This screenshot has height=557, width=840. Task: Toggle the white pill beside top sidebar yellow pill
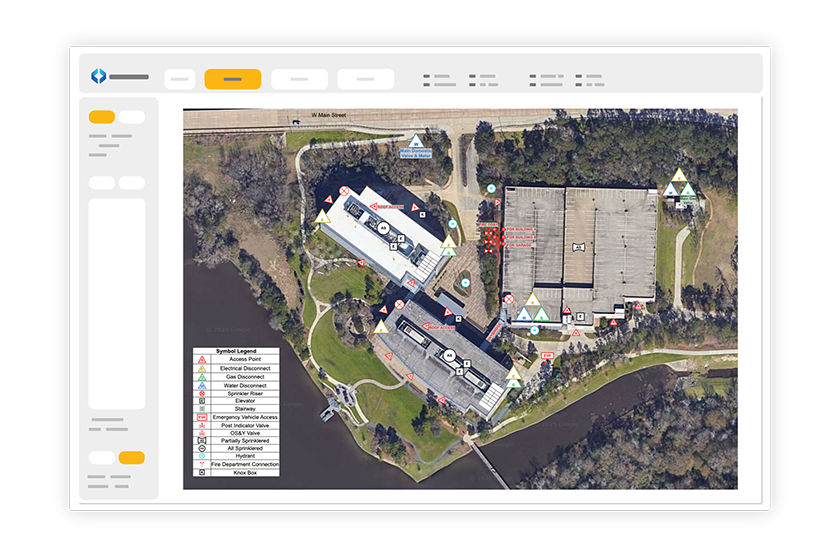click(132, 117)
